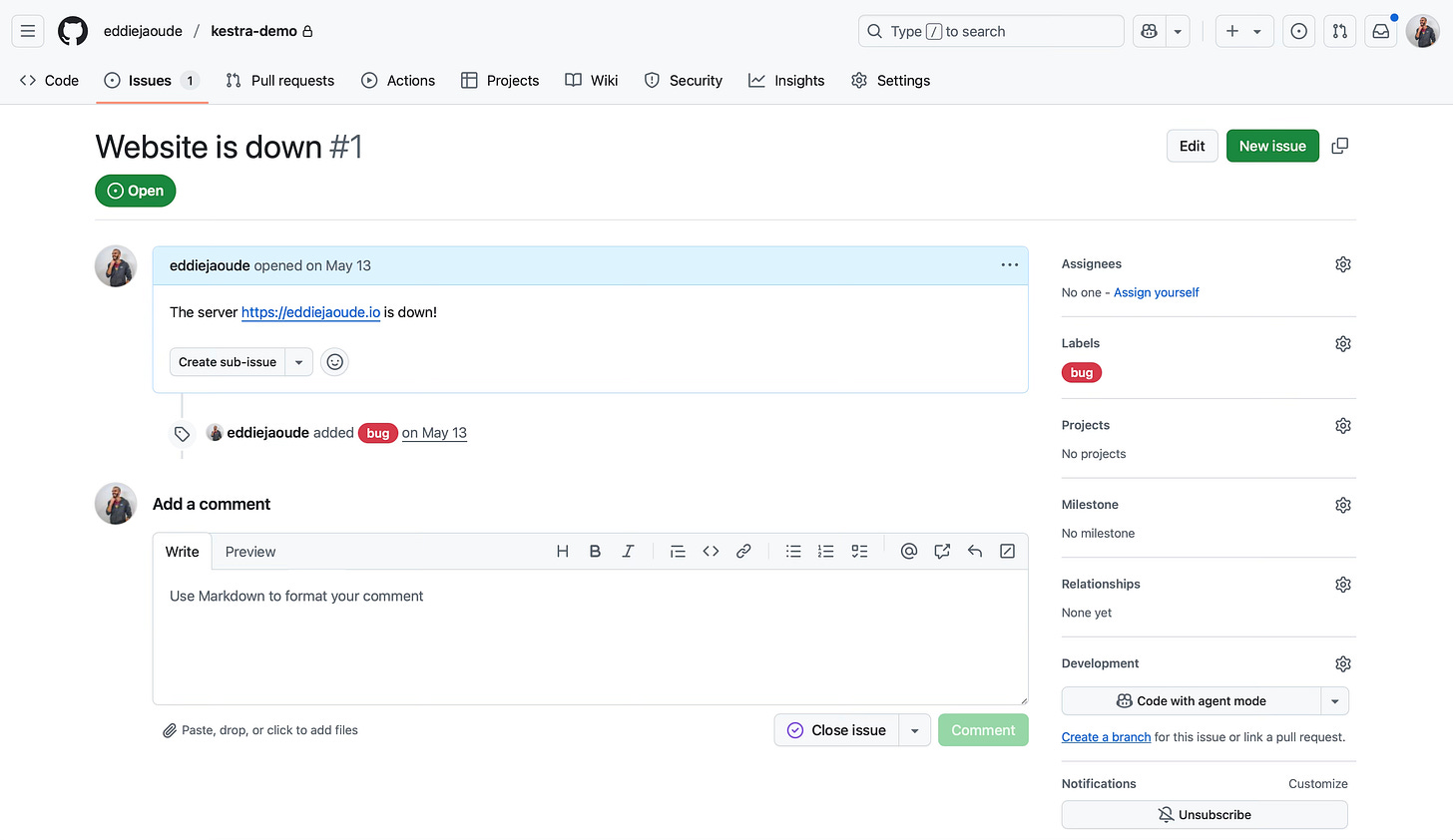The height and width of the screenshot is (840, 1453).
Task: Add emoji reaction to the issue
Action: coord(335,362)
